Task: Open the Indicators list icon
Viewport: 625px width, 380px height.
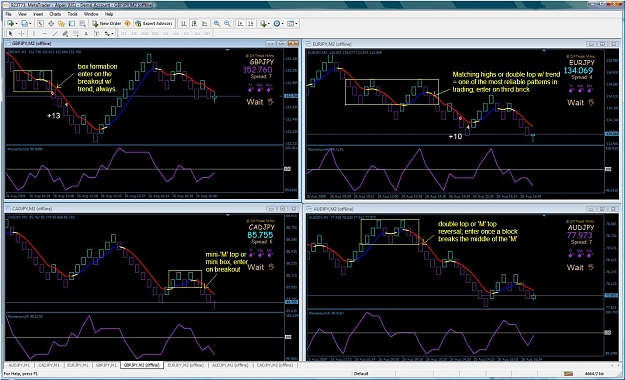Action: [263, 24]
